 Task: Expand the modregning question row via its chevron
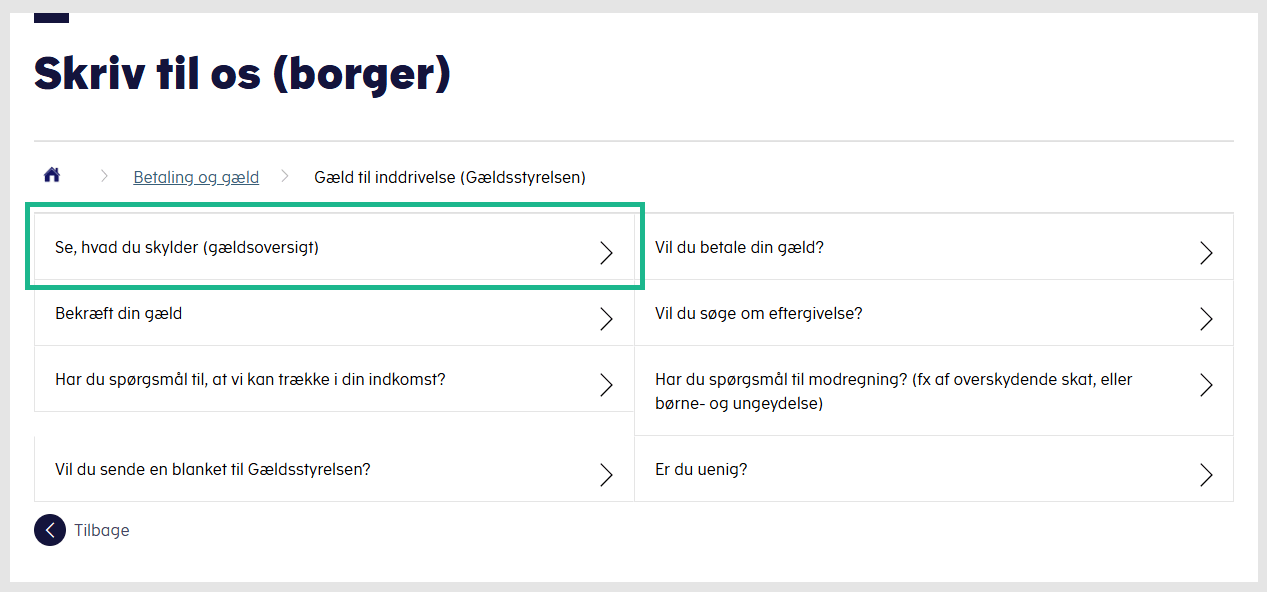(x=1206, y=385)
